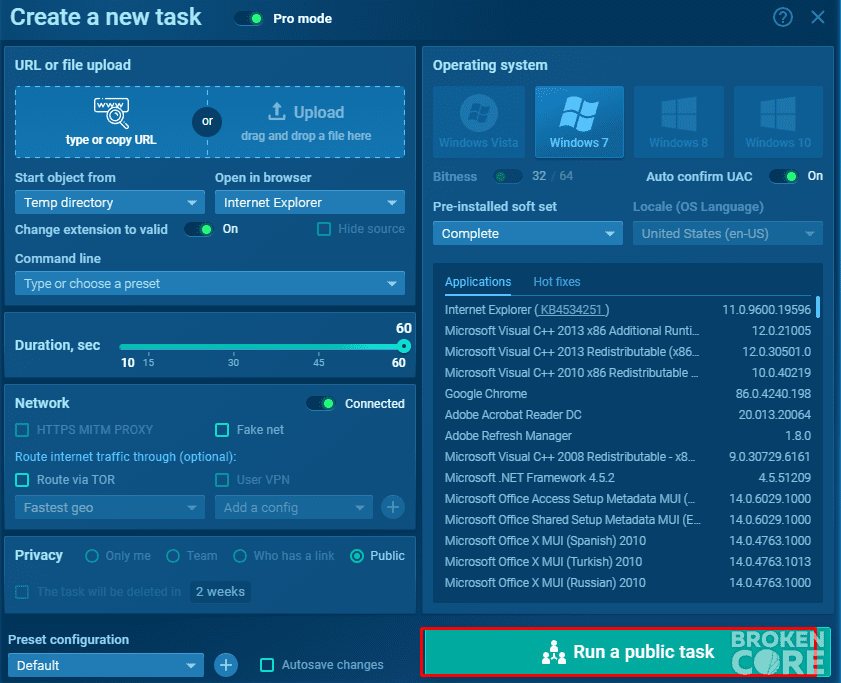Image resolution: width=841 pixels, height=683 pixels.
Task: Select the Only me privacy option
Action: click(x=92, y=556)
